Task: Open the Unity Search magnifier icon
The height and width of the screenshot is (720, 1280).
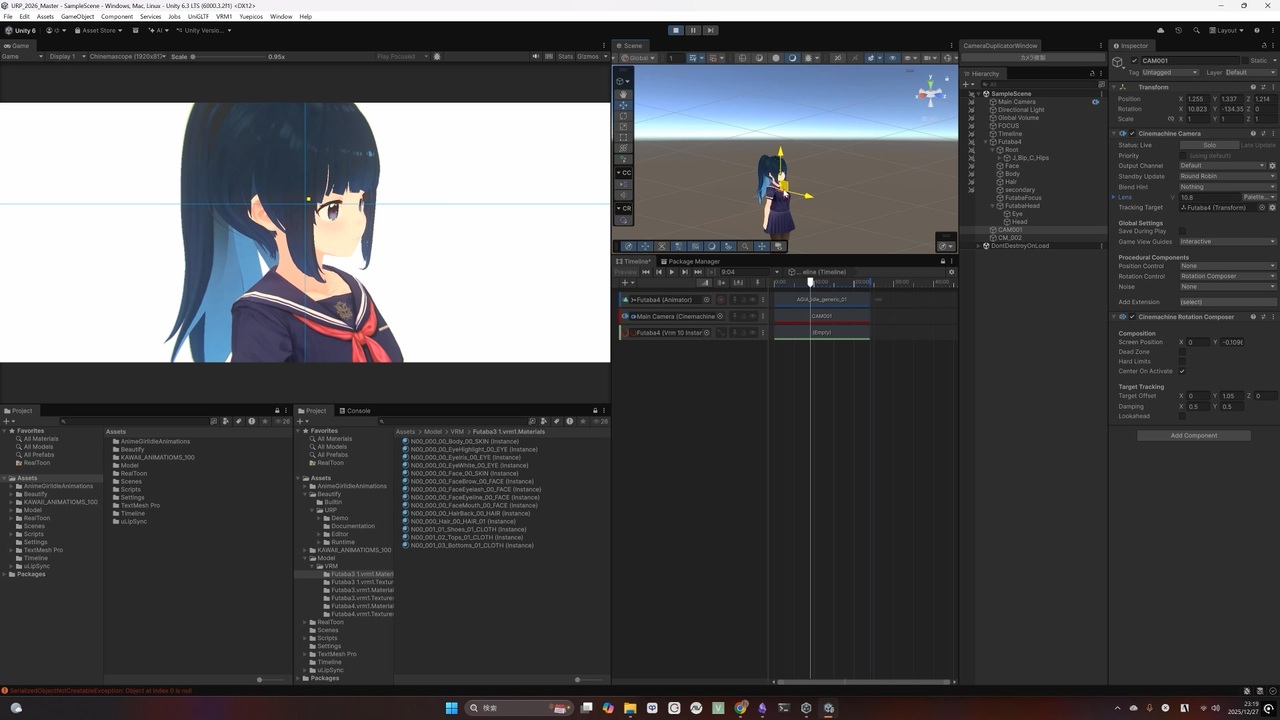Action: point(1195,30)
